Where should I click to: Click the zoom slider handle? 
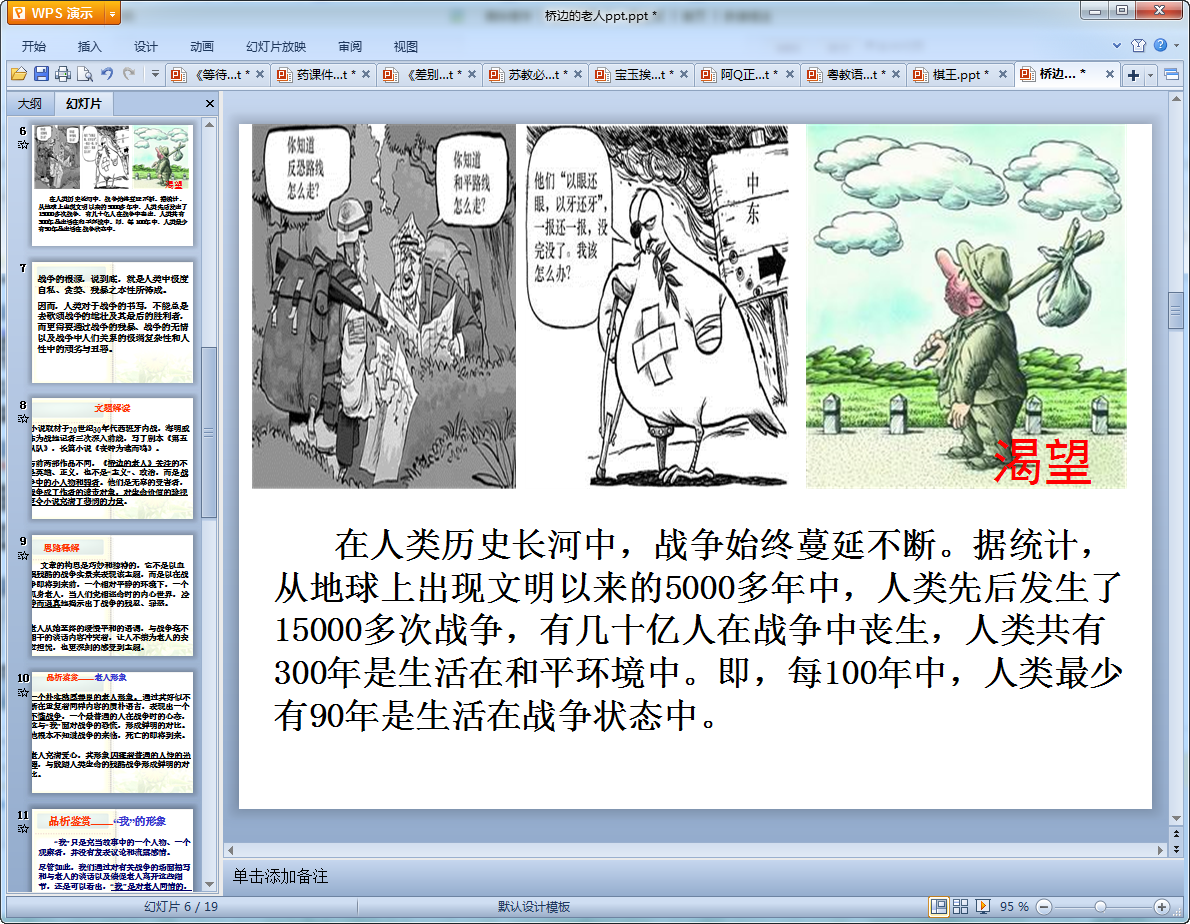tap(1100, 907)
